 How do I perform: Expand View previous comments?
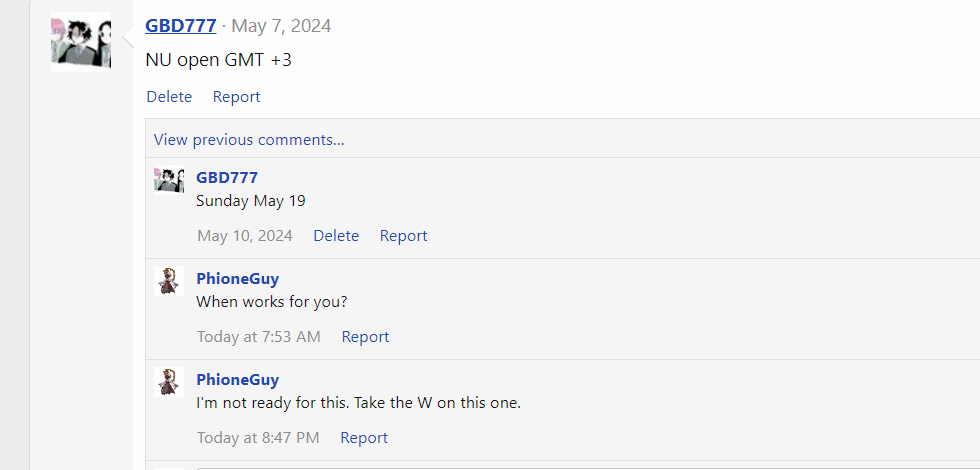click(249, 139)
